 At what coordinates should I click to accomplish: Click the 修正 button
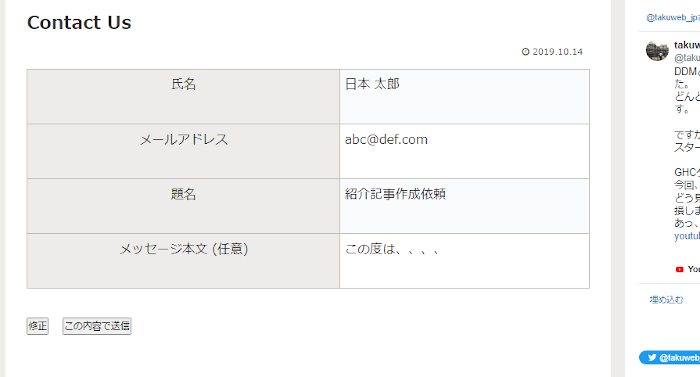(38, 326)
